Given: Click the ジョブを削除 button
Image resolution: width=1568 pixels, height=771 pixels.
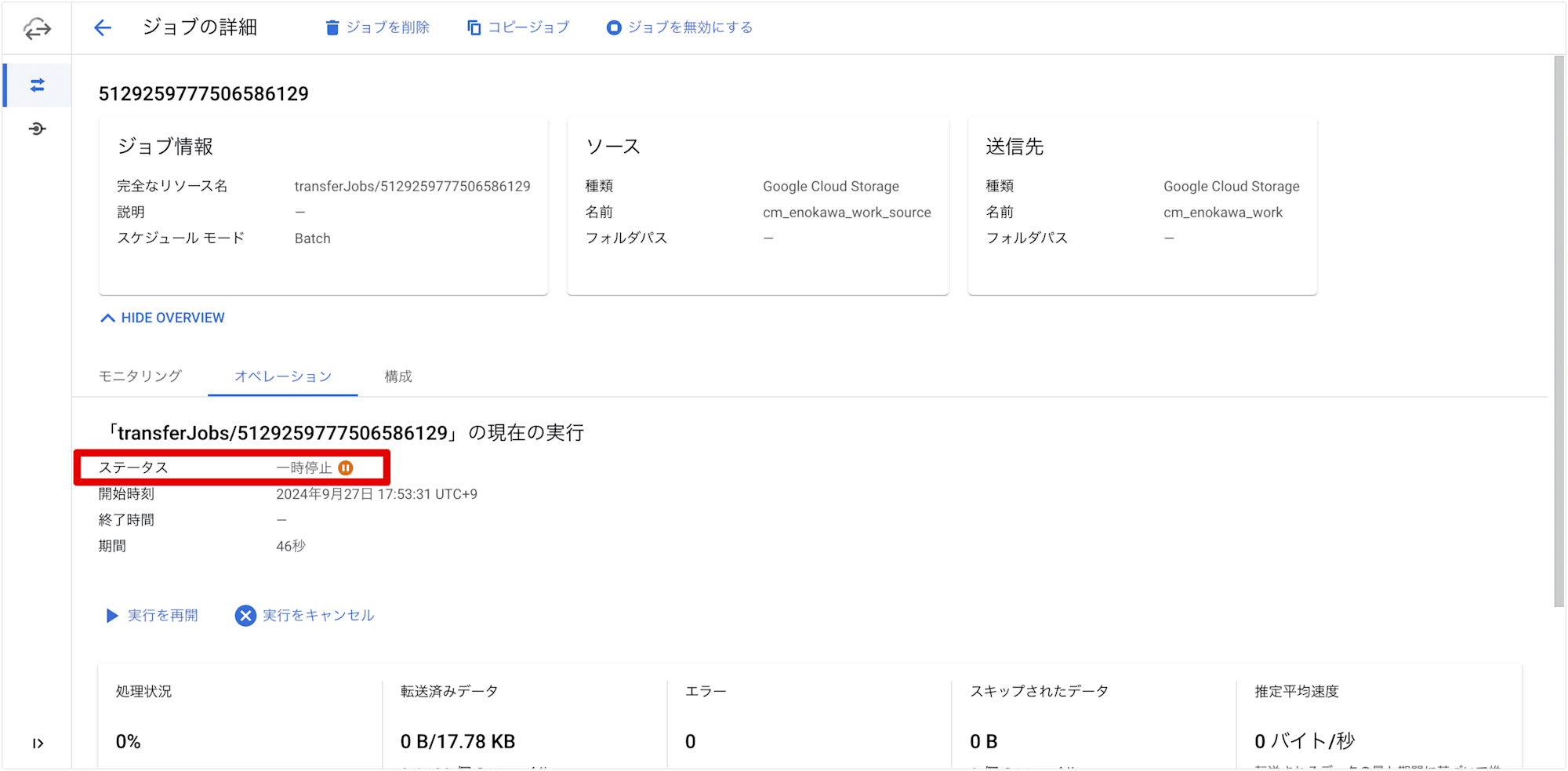Looking at the screenshot, I should pyautogui.click(x=378, y=27).
